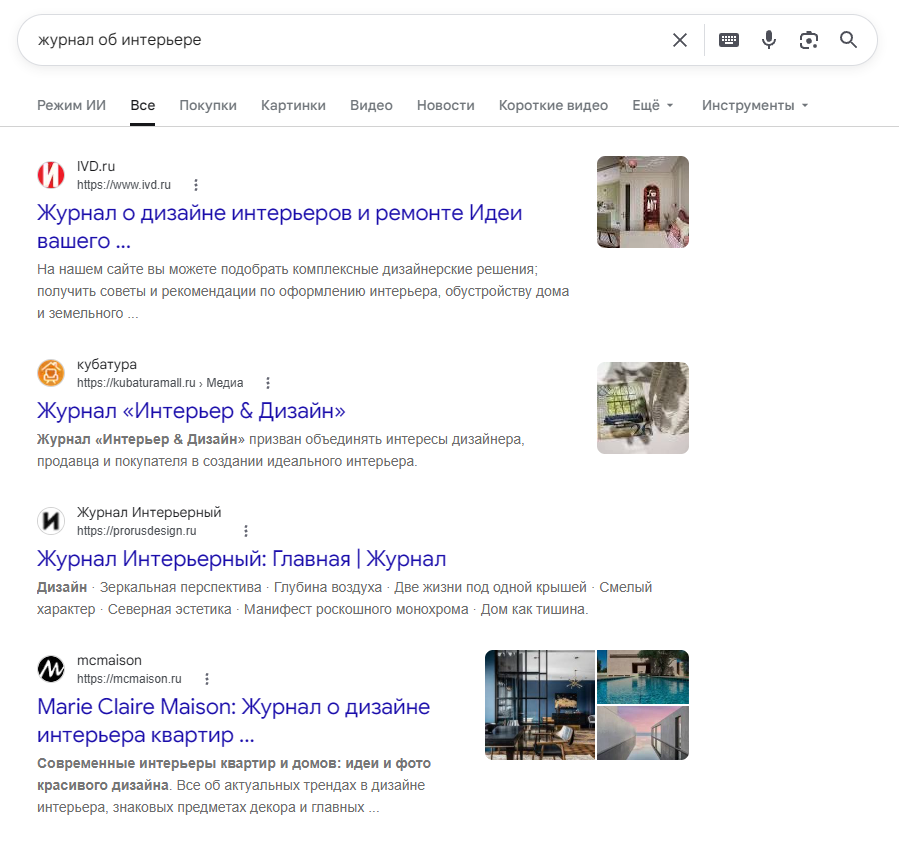
Task: Click Манифест роскошного монохрома snippet text
Action: pyautogui.click(x=356, y=609)
